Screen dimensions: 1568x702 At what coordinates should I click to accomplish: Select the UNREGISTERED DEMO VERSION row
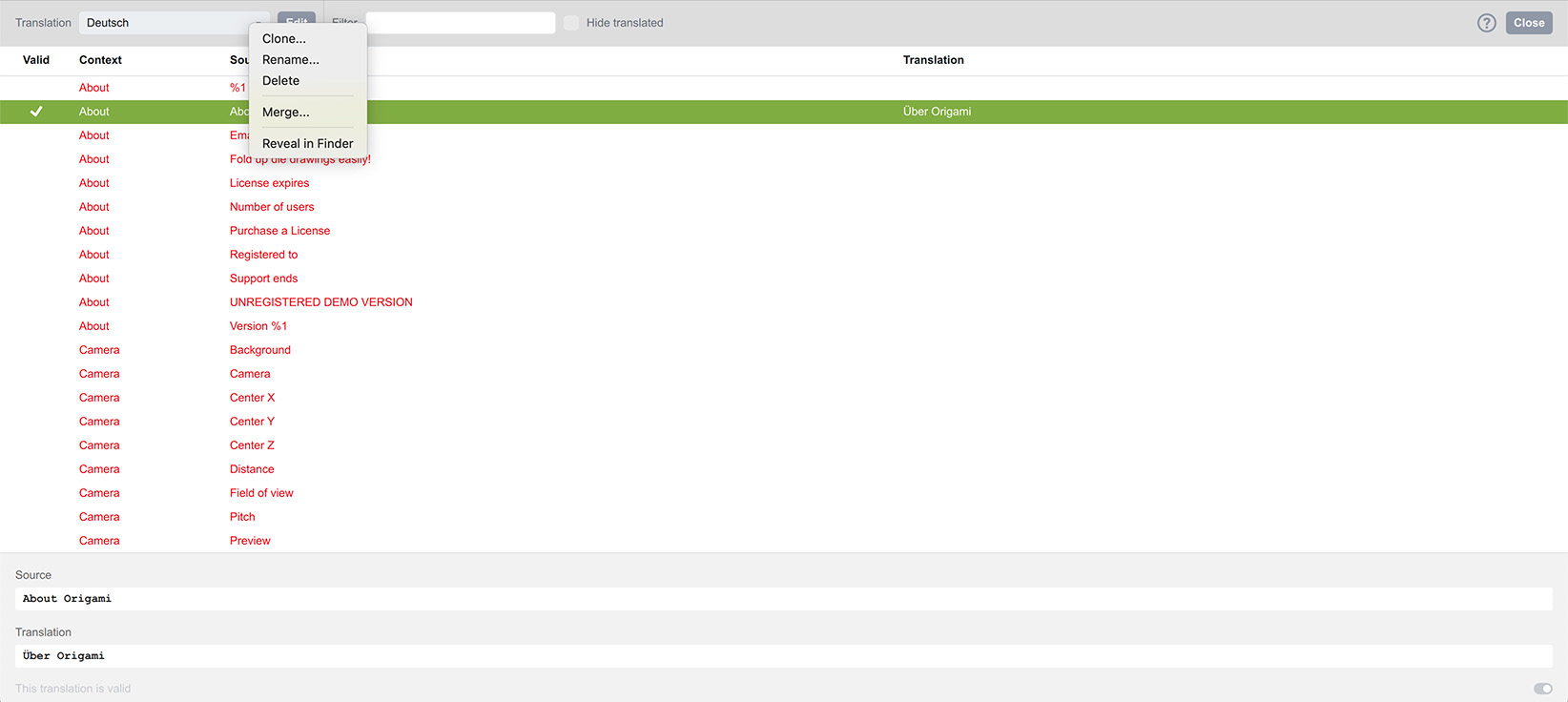pos(320,302)
